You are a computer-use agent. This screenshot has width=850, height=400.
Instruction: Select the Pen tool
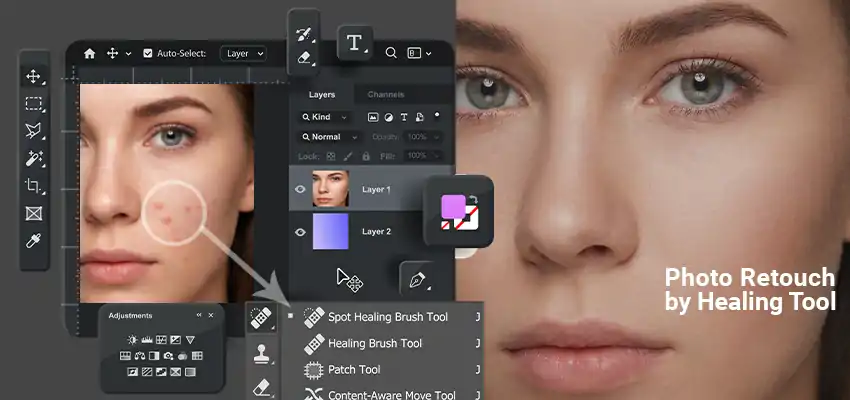pyautogui.click(x=418, y=281)
